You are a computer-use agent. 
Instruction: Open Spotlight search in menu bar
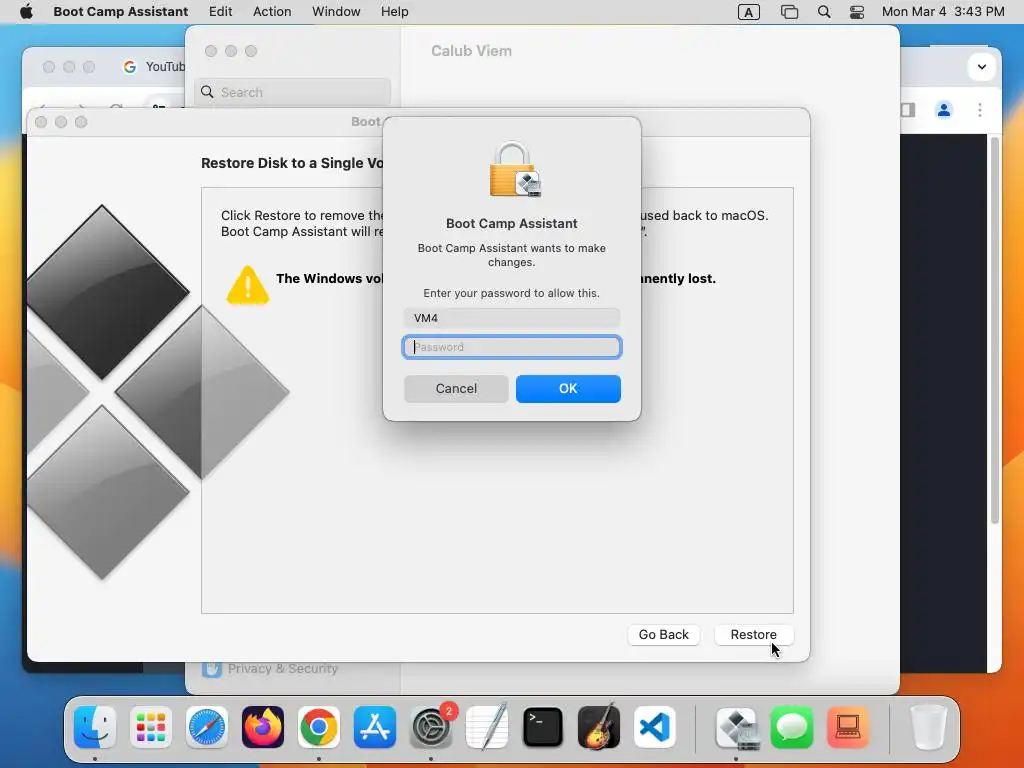(824, 12)
